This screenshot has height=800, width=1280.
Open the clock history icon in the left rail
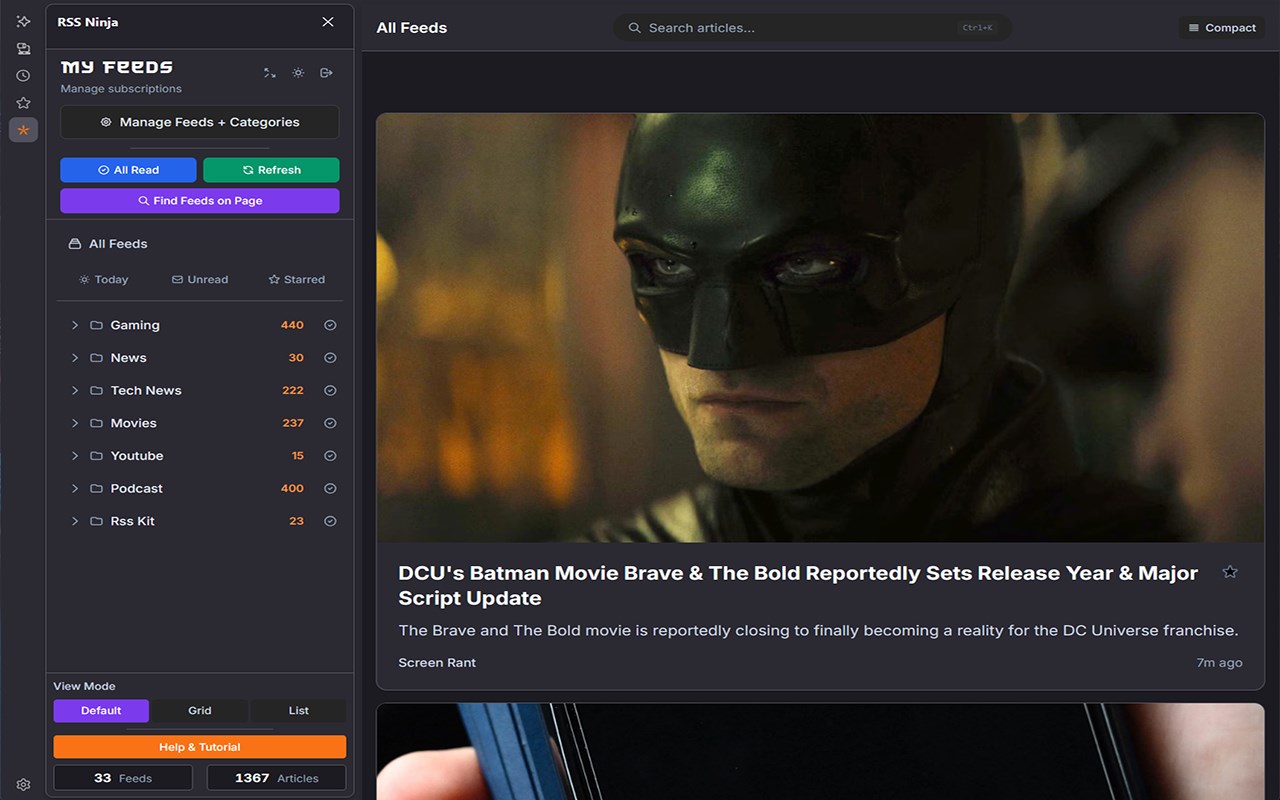[x=23, y=75]
